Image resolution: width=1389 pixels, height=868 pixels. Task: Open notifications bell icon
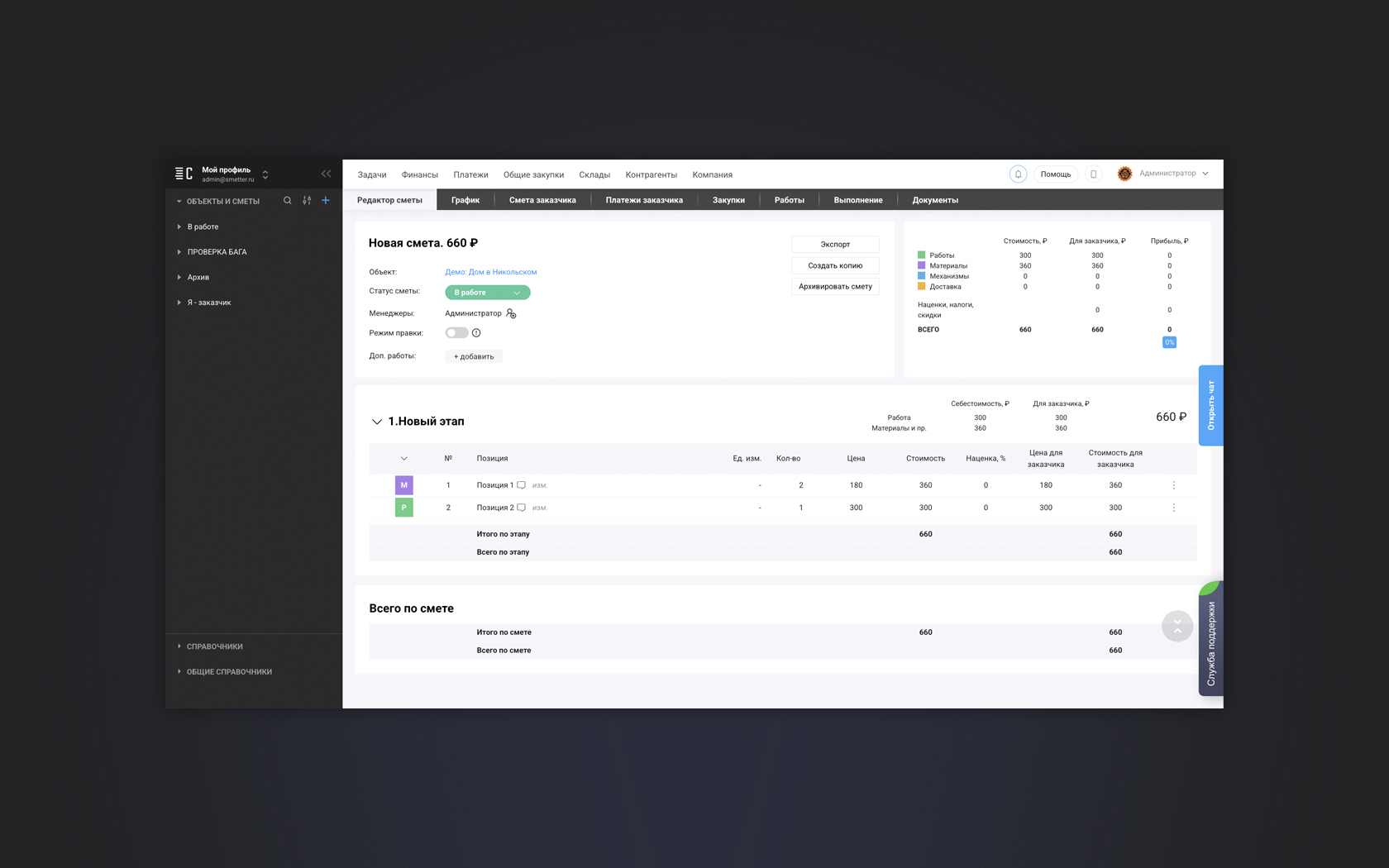(1018, 174)
